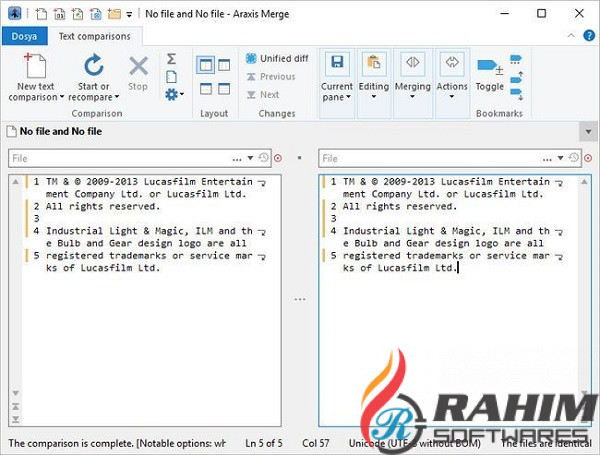
Task: Click 'Ln 5 of 5' in status bar
Action: click(x=264, y=444)
